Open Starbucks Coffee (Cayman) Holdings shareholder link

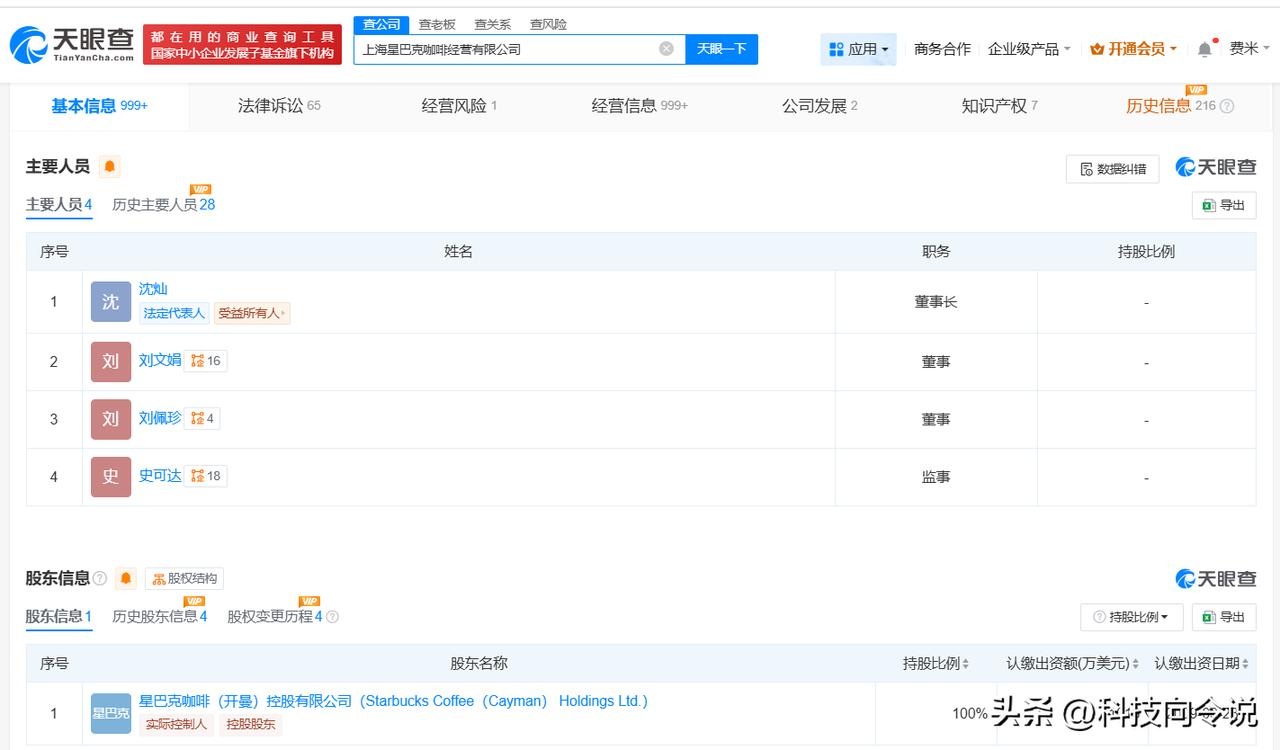(x=393, y=701)
